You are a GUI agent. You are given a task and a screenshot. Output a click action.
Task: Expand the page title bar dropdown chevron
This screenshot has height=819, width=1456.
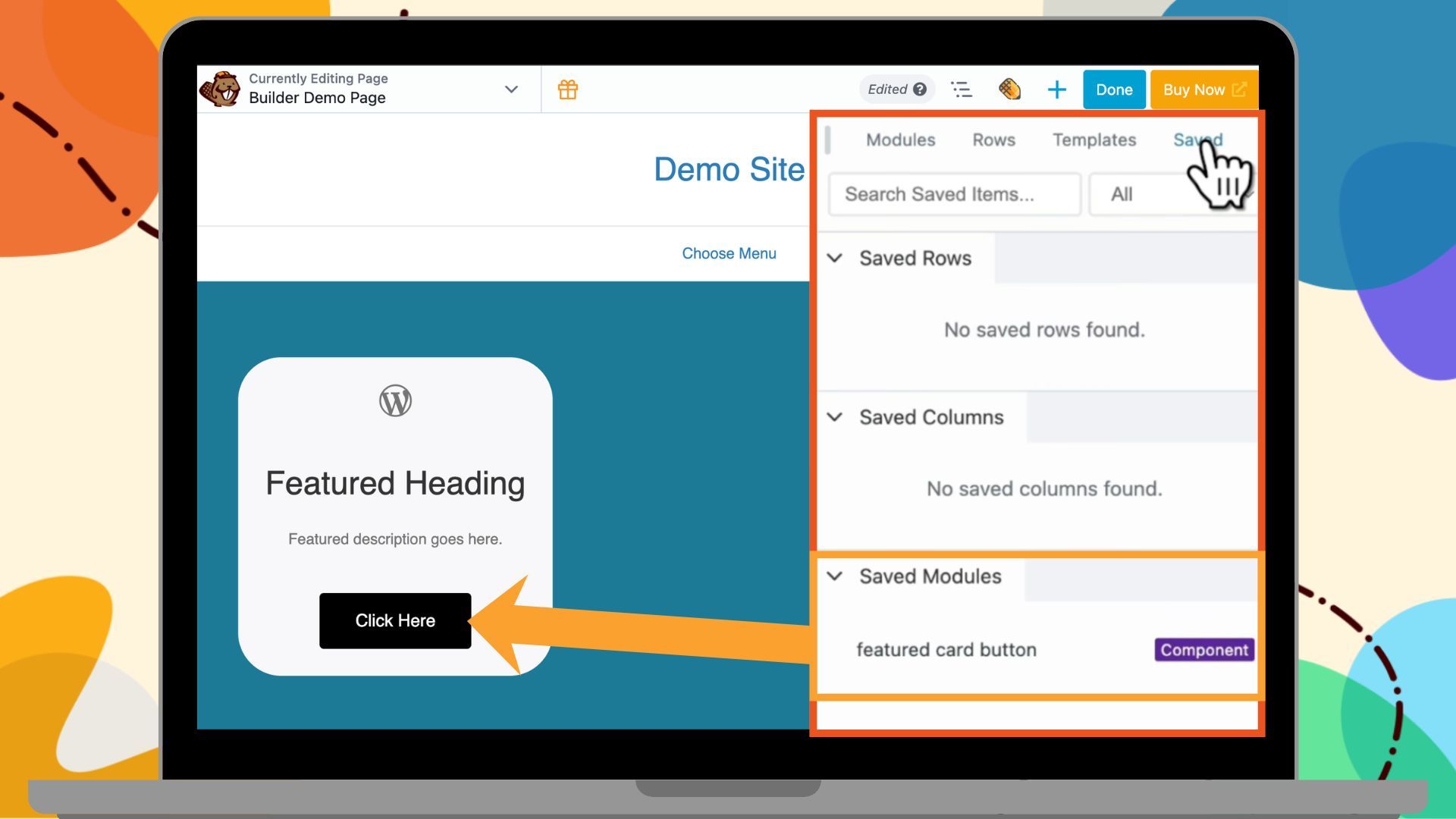(511, 89)
